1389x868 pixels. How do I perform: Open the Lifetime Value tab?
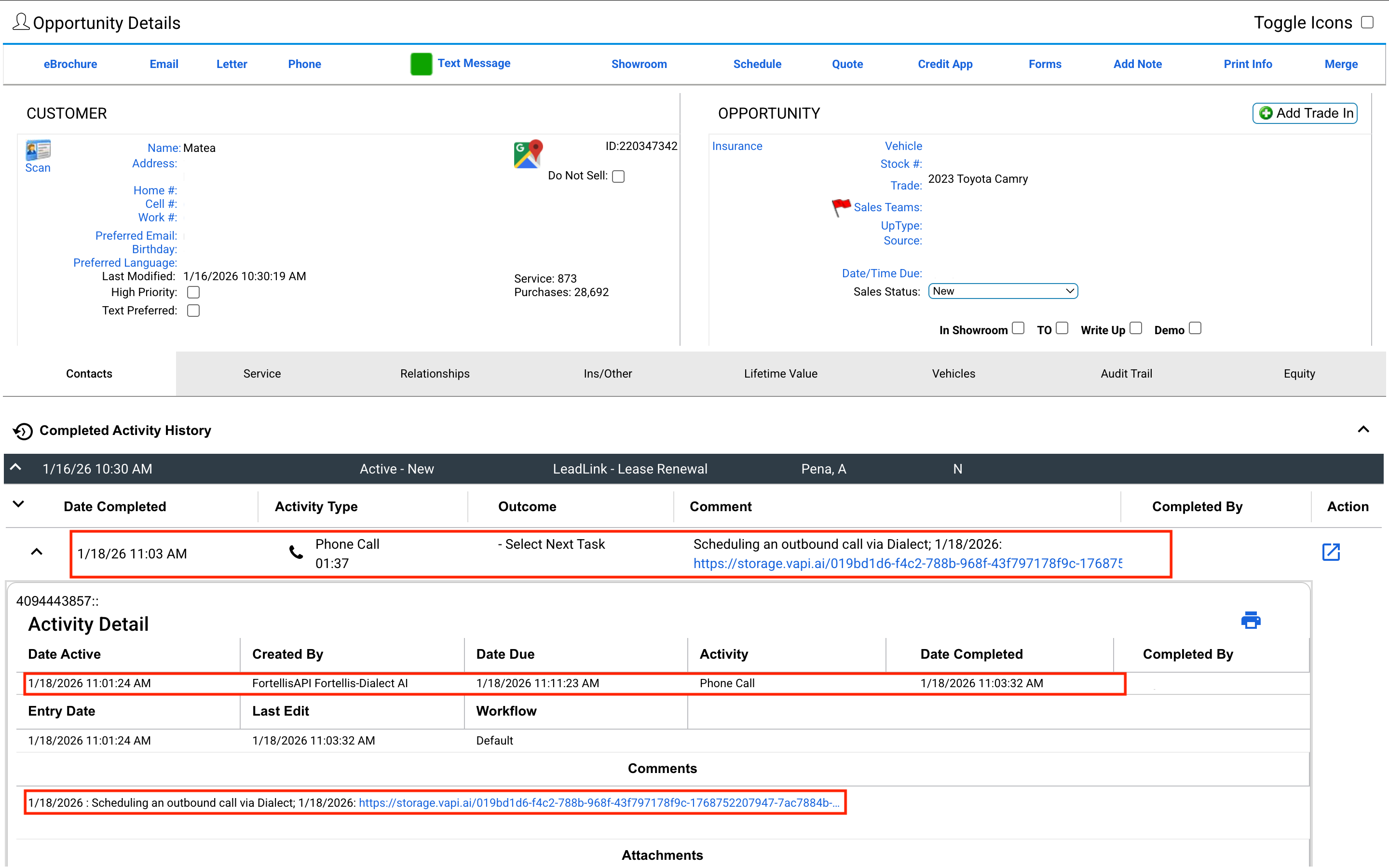tap(780, 374)
